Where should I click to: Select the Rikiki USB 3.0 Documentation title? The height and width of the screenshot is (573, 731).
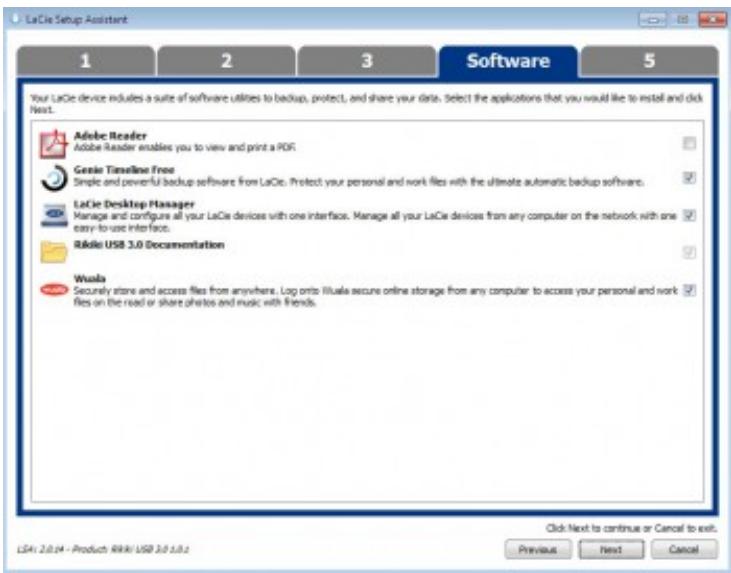pos(149,245)
